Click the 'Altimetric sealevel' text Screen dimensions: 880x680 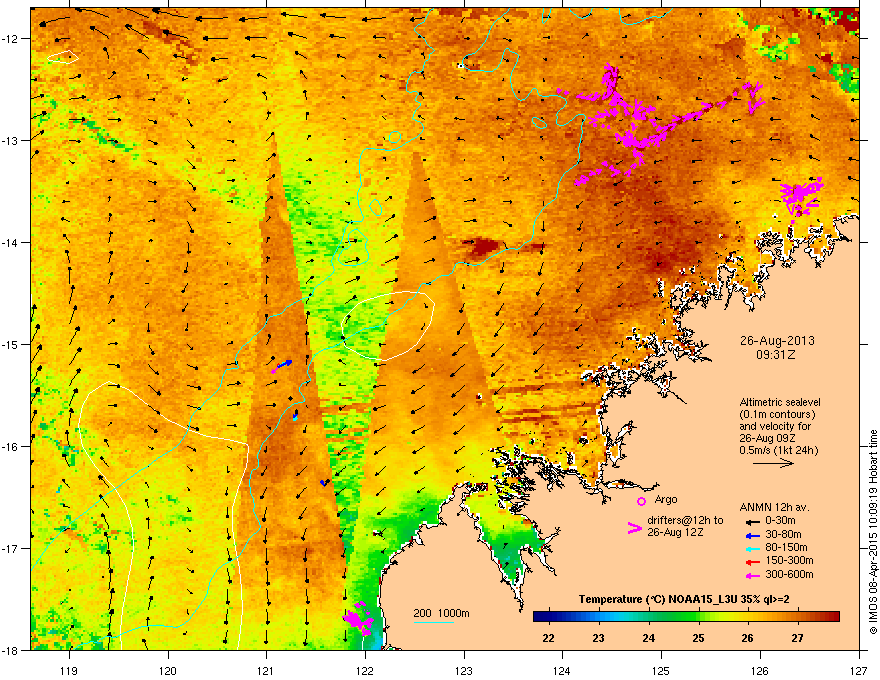[780, 402]
